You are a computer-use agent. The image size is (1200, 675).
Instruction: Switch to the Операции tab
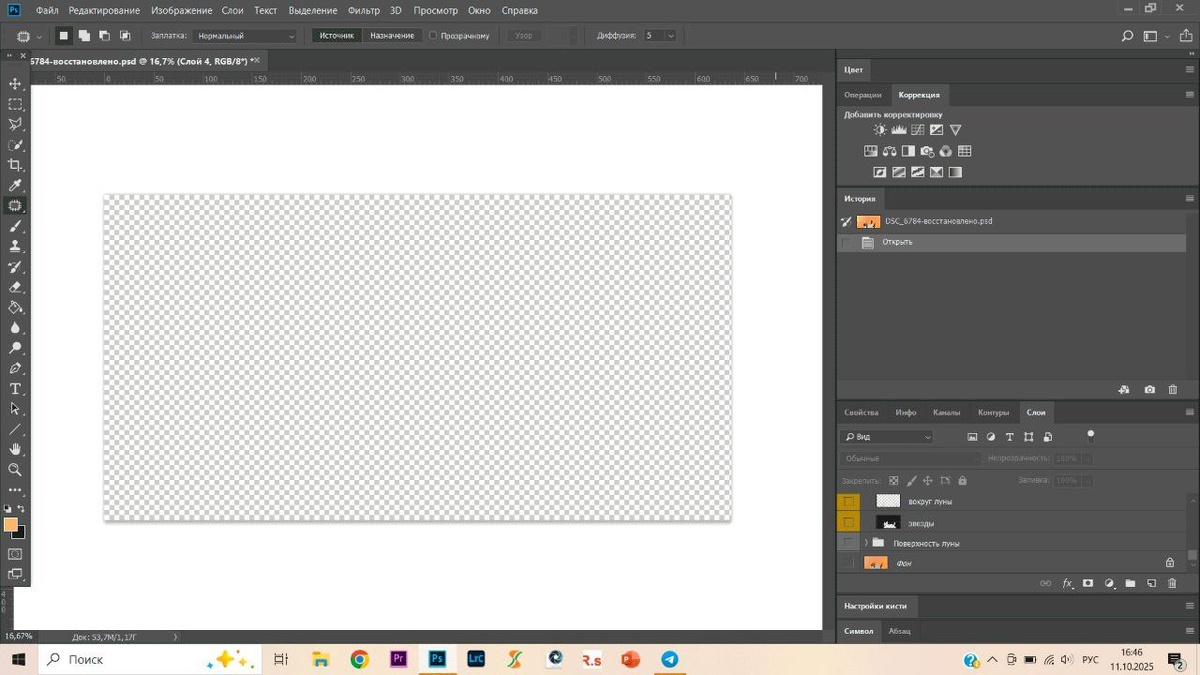click(863, 95)
